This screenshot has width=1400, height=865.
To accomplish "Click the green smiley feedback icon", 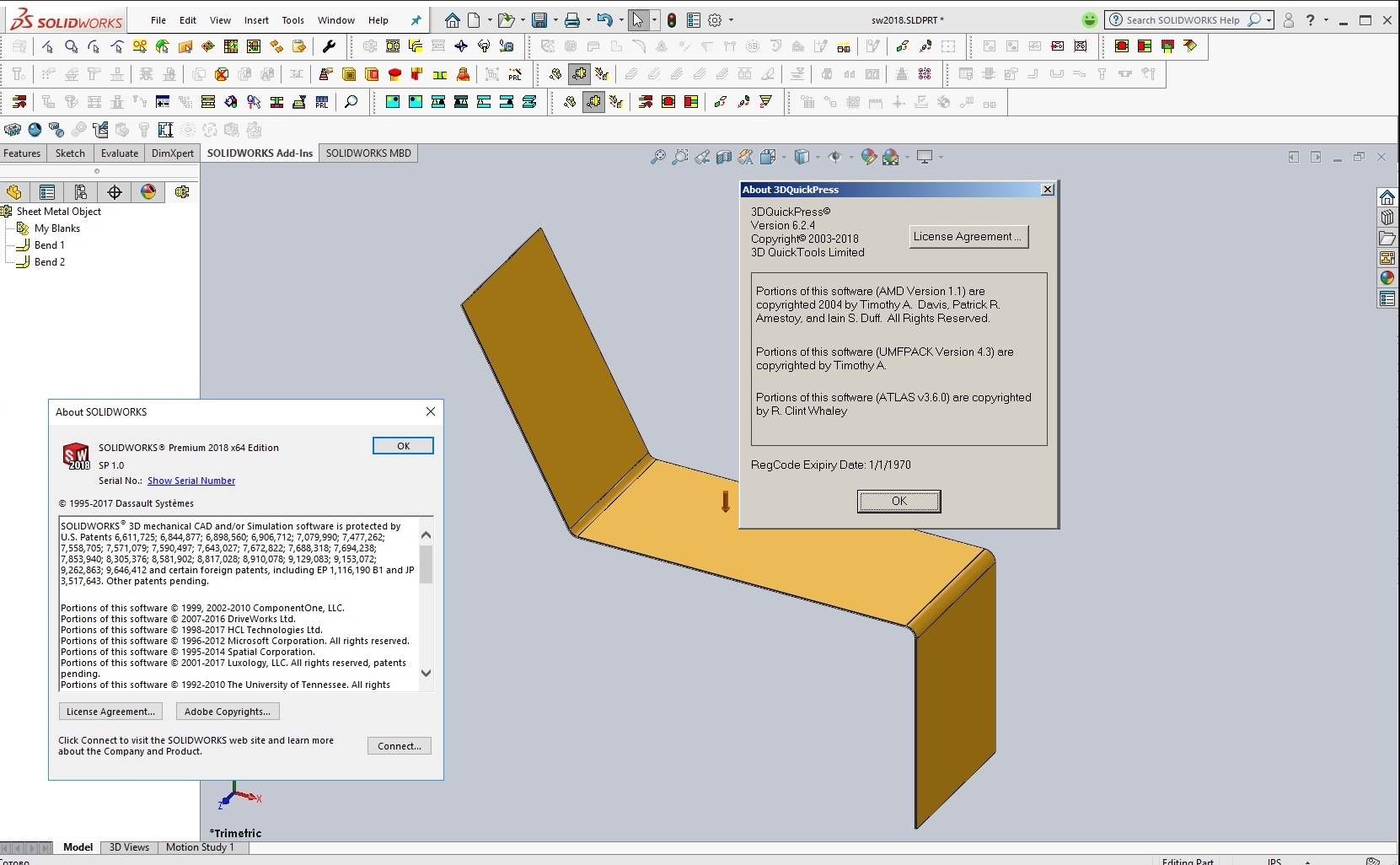I will 1090,20.
